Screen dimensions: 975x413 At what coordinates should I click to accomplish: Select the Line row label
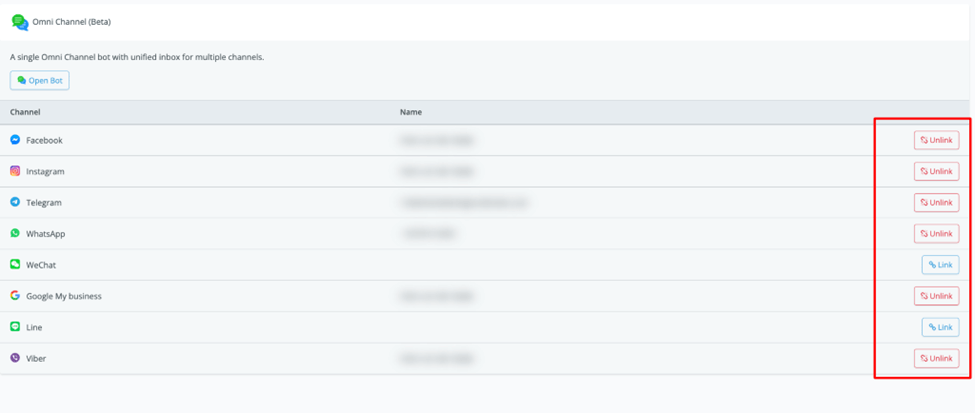pyautogui.click(x=34, y=327)
